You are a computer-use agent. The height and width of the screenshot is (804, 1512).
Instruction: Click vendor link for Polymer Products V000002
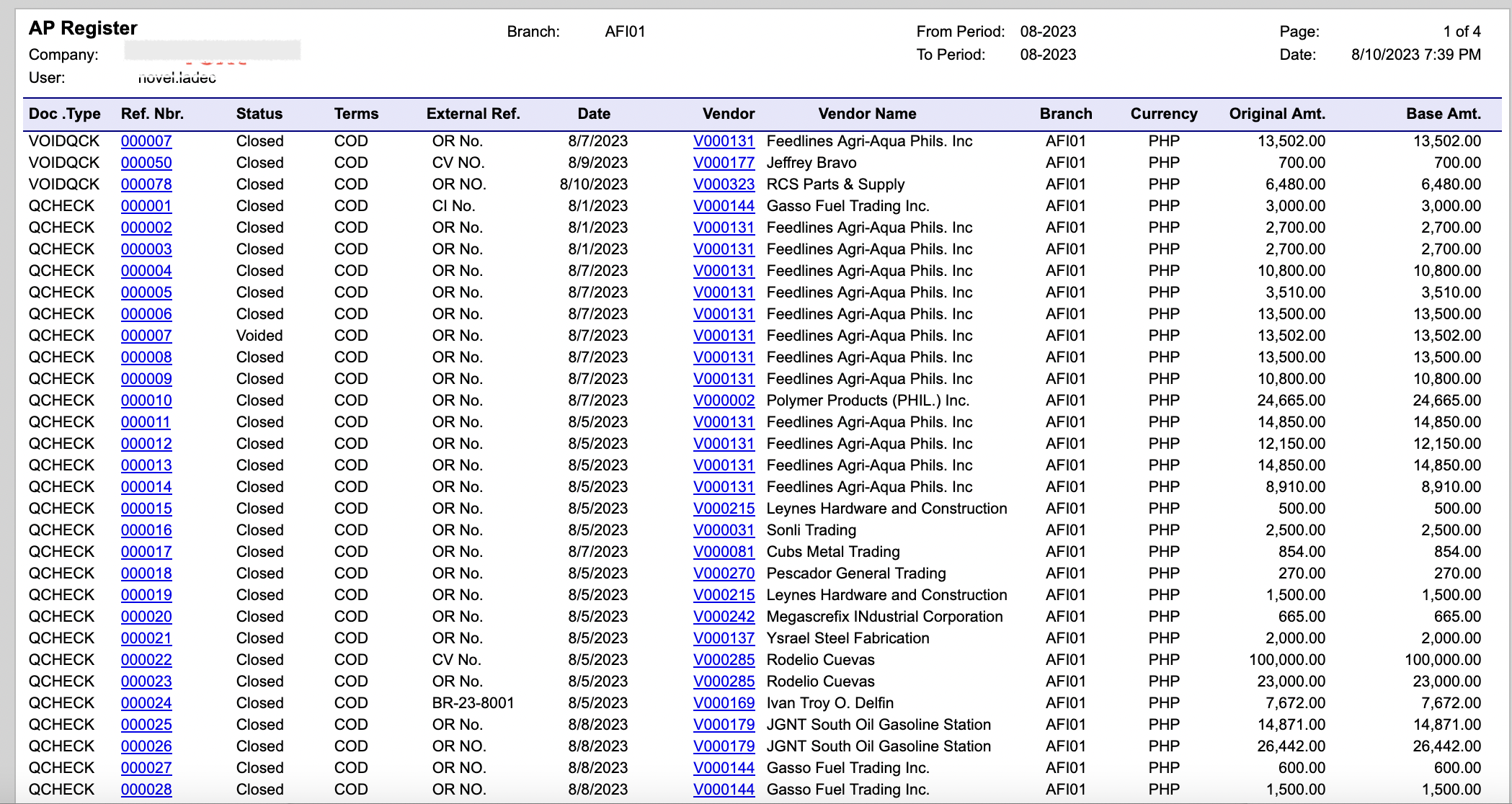click(724, 401)
